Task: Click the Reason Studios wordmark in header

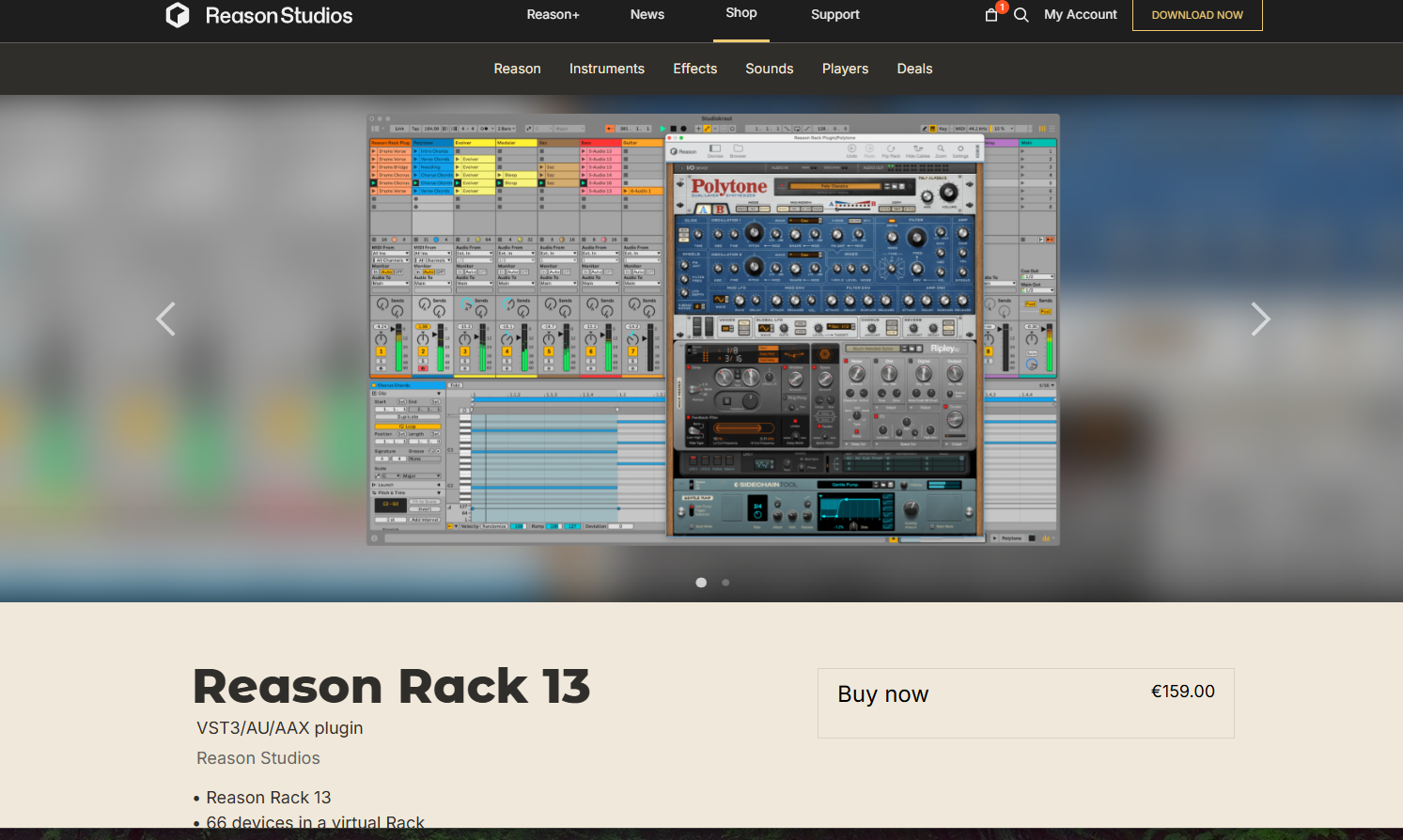Action: point(279,15)
